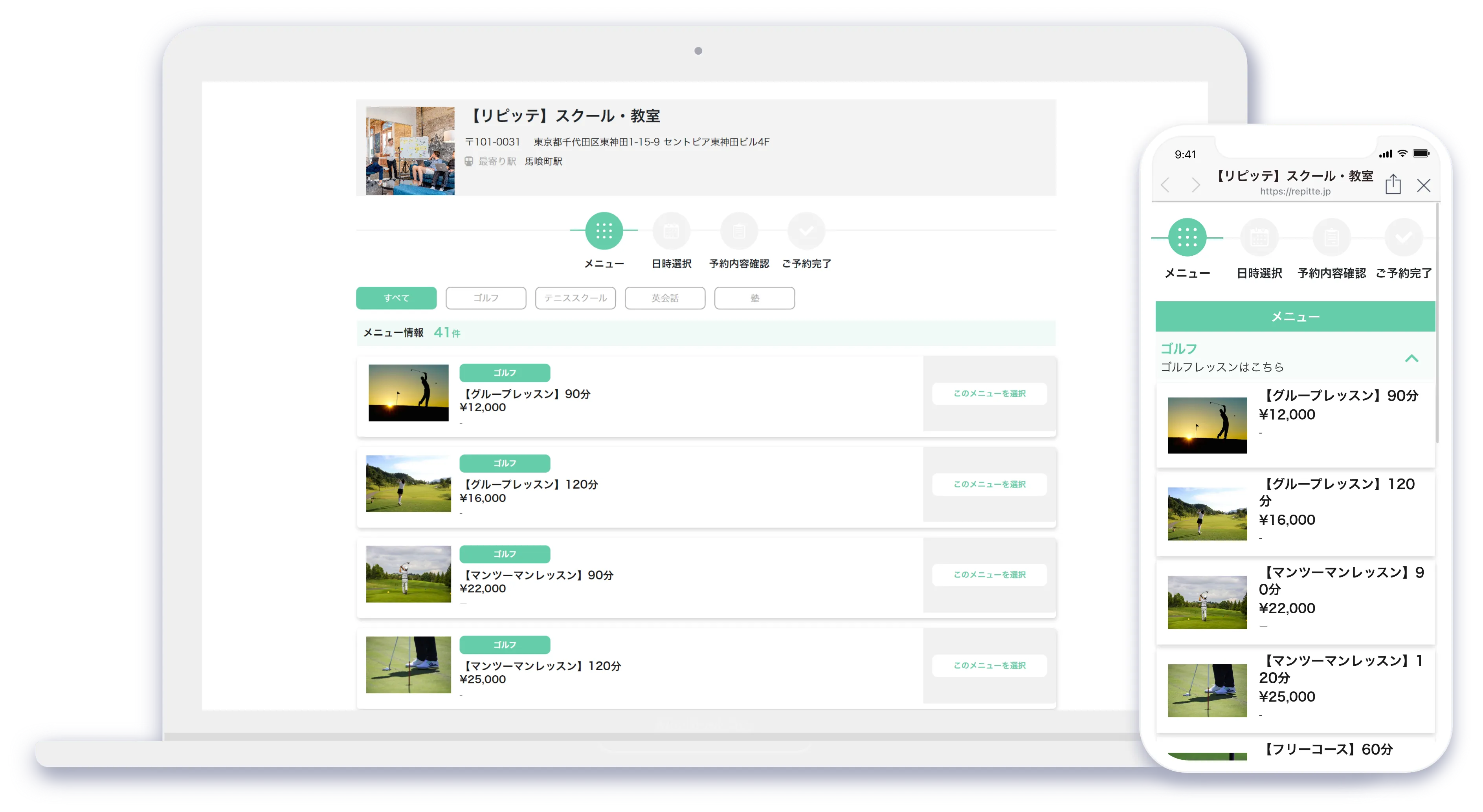Filter menus by 英会話
This screenshot has width=1483, height=812.
tap(665, 298)
